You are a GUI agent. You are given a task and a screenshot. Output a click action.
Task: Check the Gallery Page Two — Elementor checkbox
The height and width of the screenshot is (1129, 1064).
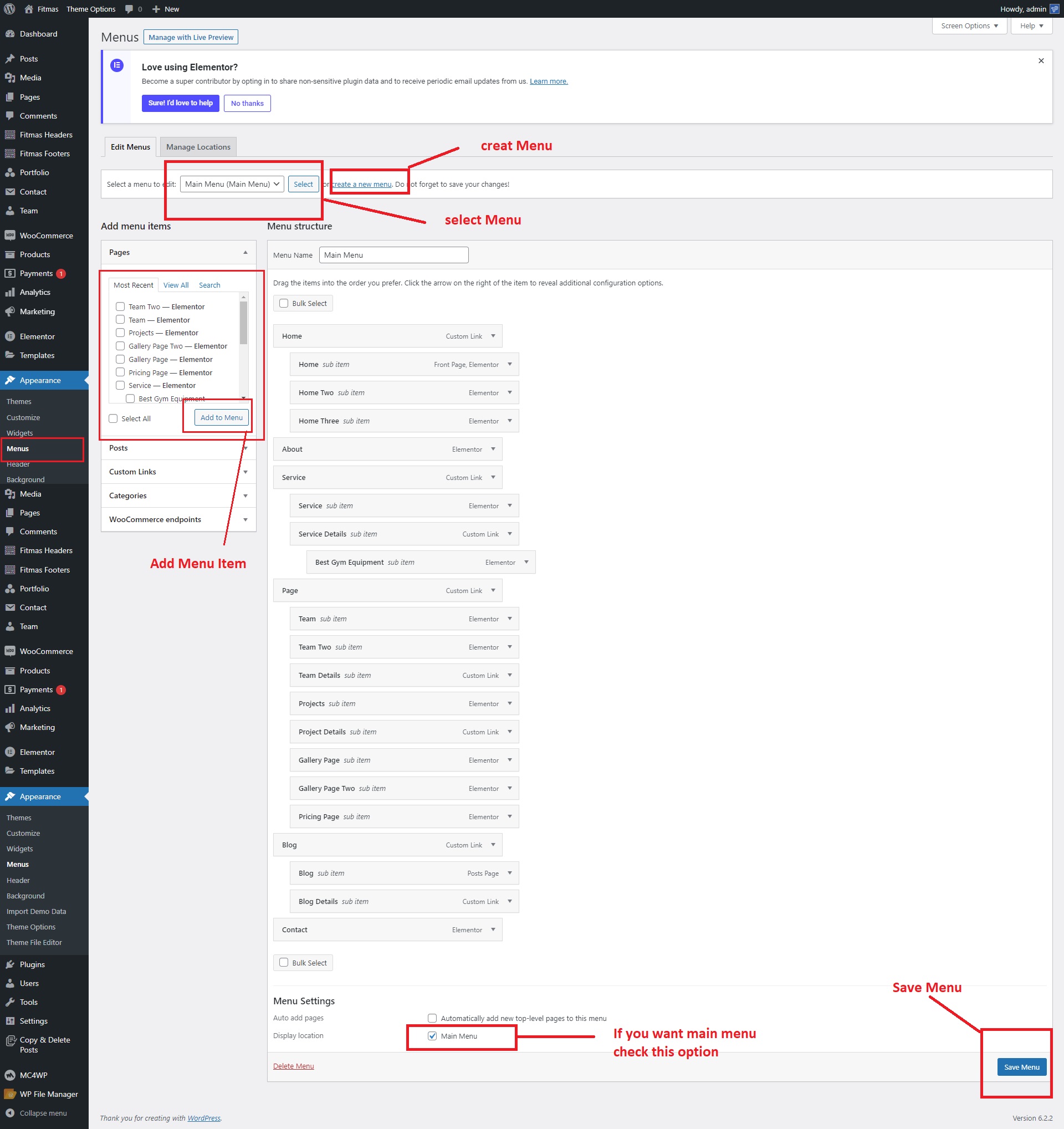[120, 346]
